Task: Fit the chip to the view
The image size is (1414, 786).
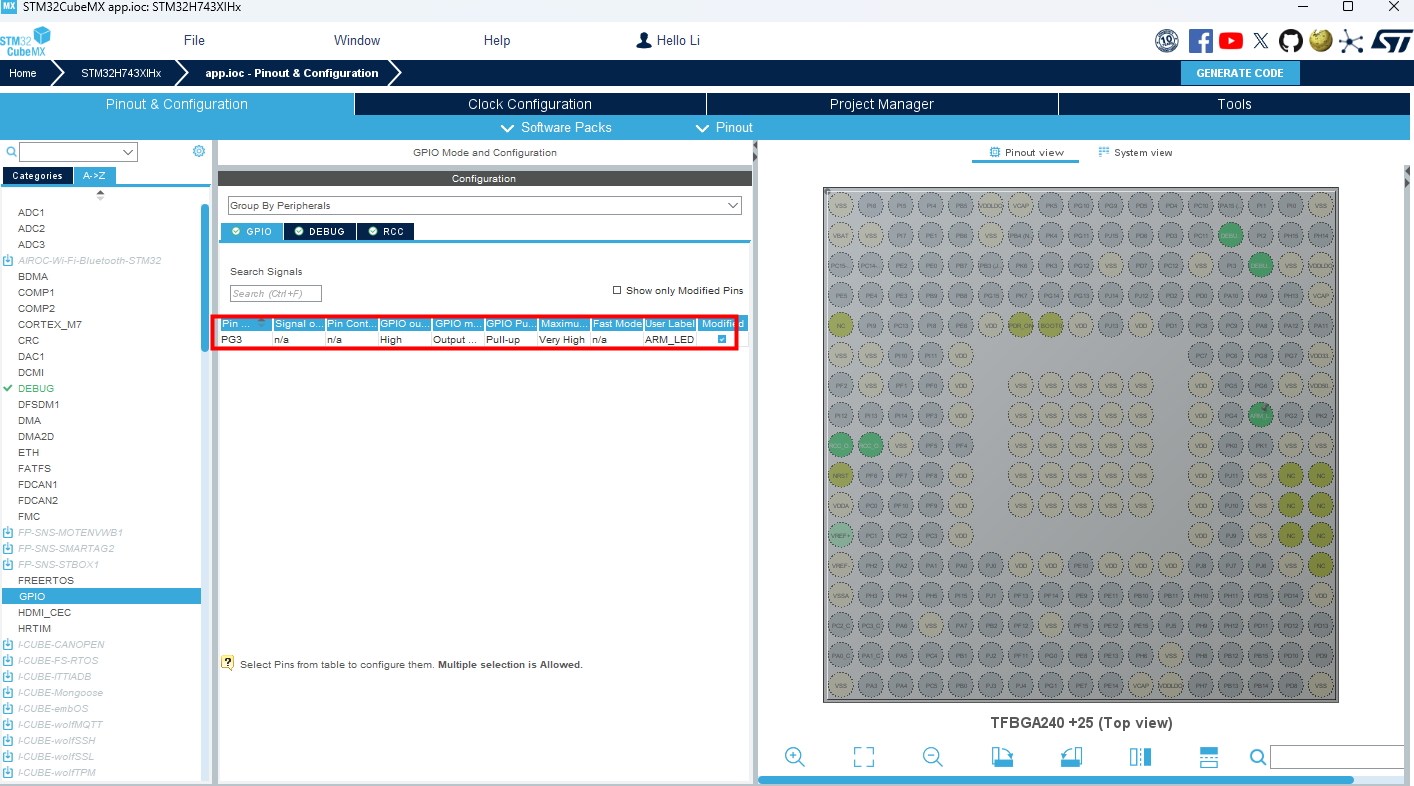Action: tap(864, 757)
